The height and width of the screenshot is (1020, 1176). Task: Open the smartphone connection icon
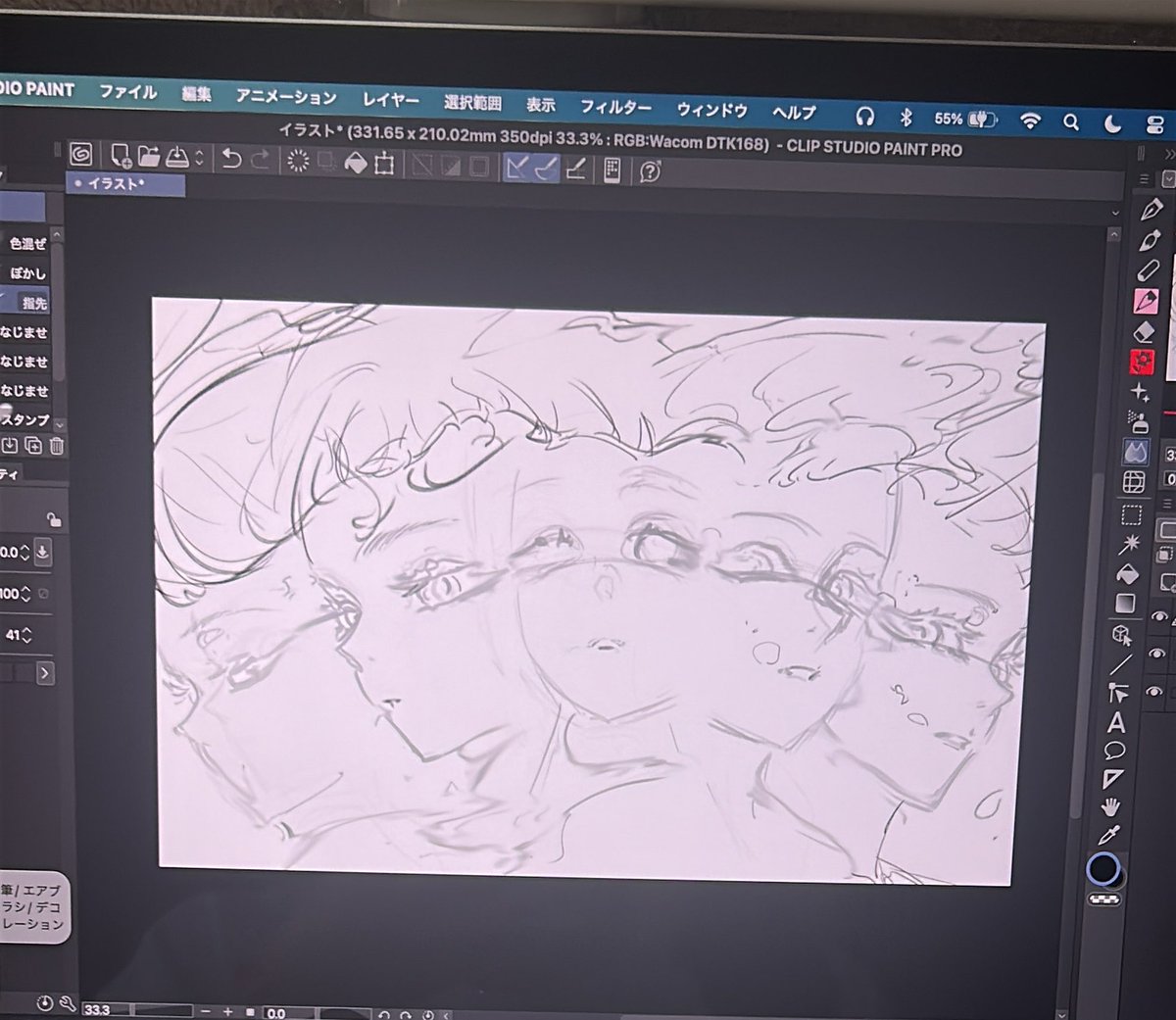coord(612,170)
